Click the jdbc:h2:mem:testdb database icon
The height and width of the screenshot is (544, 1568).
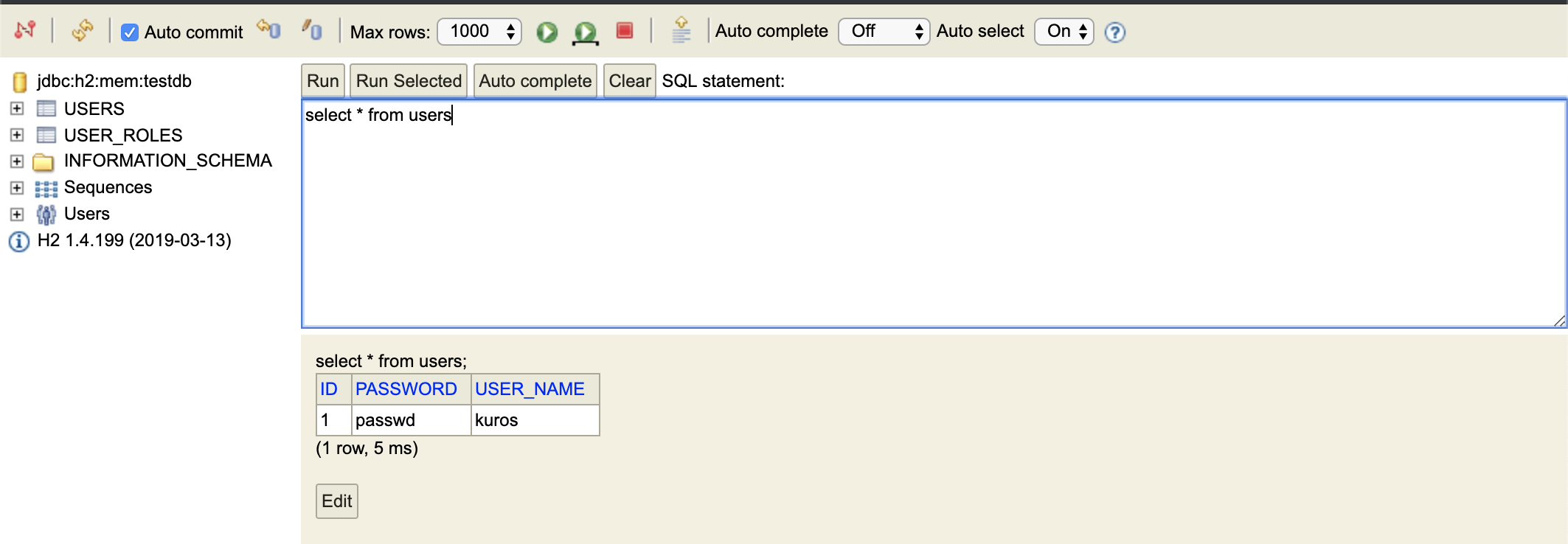(x=20, y=82)
